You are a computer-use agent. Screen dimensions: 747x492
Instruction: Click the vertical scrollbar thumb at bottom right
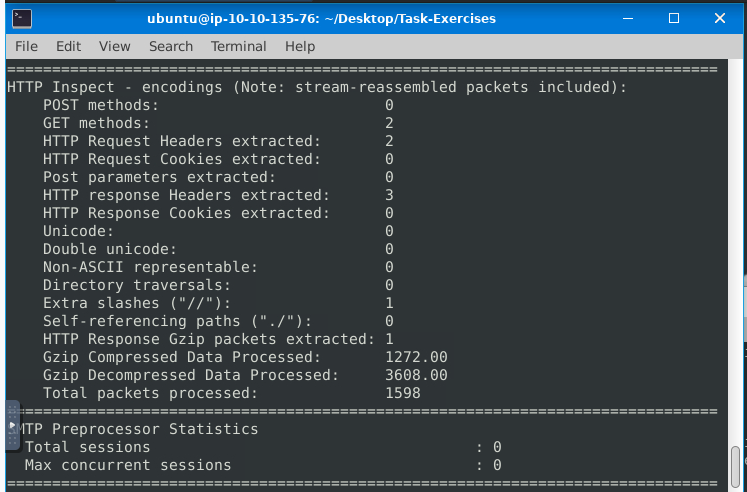737,465
